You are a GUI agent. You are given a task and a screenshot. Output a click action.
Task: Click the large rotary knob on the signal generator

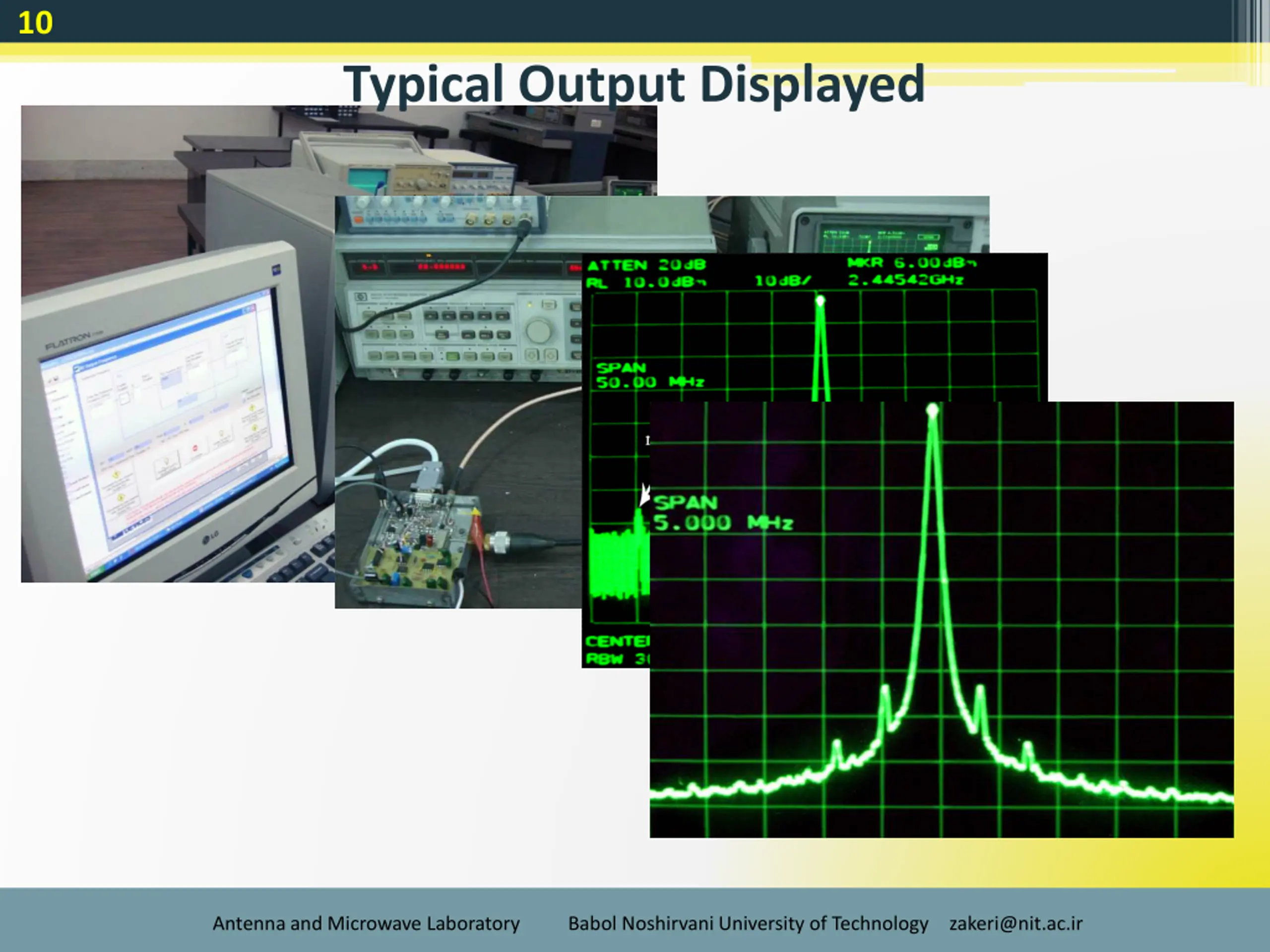click(x=538, y=331)
